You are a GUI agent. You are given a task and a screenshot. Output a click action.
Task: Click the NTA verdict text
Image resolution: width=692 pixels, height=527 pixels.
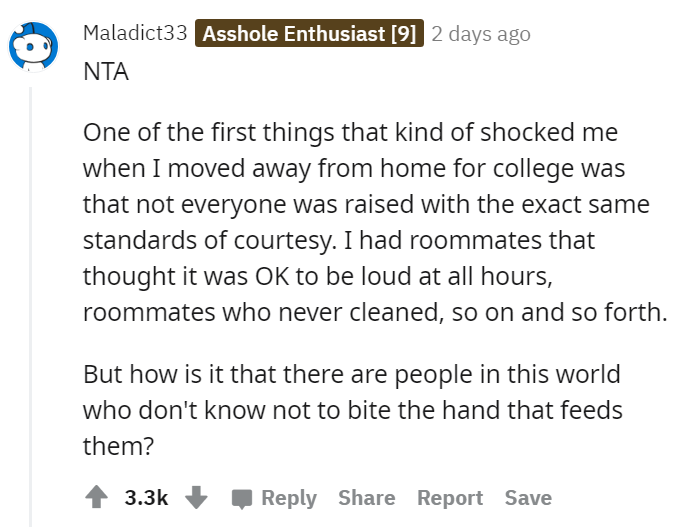coord(106,72)
